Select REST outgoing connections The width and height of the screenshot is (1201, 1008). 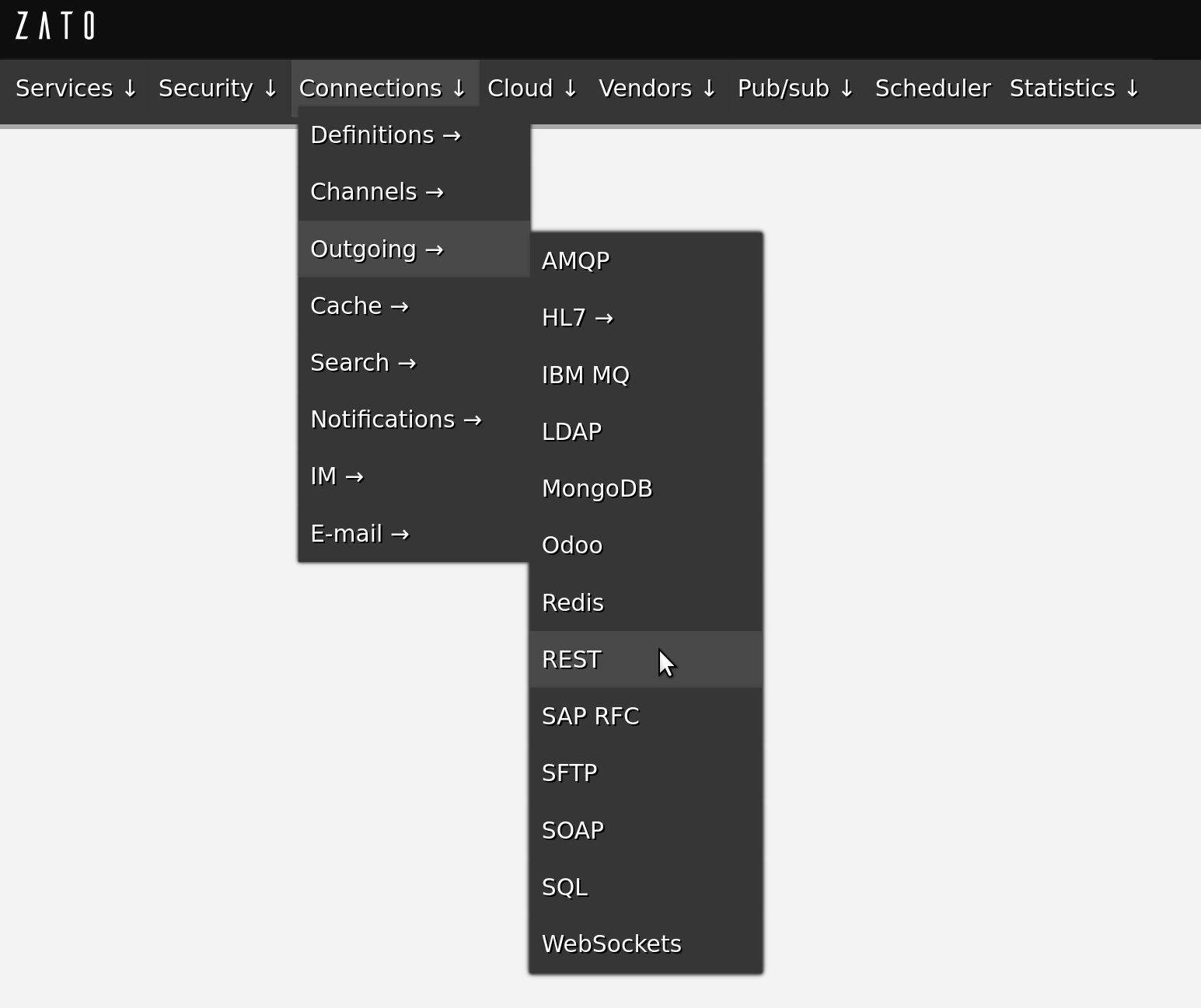[x=571, y=660]
